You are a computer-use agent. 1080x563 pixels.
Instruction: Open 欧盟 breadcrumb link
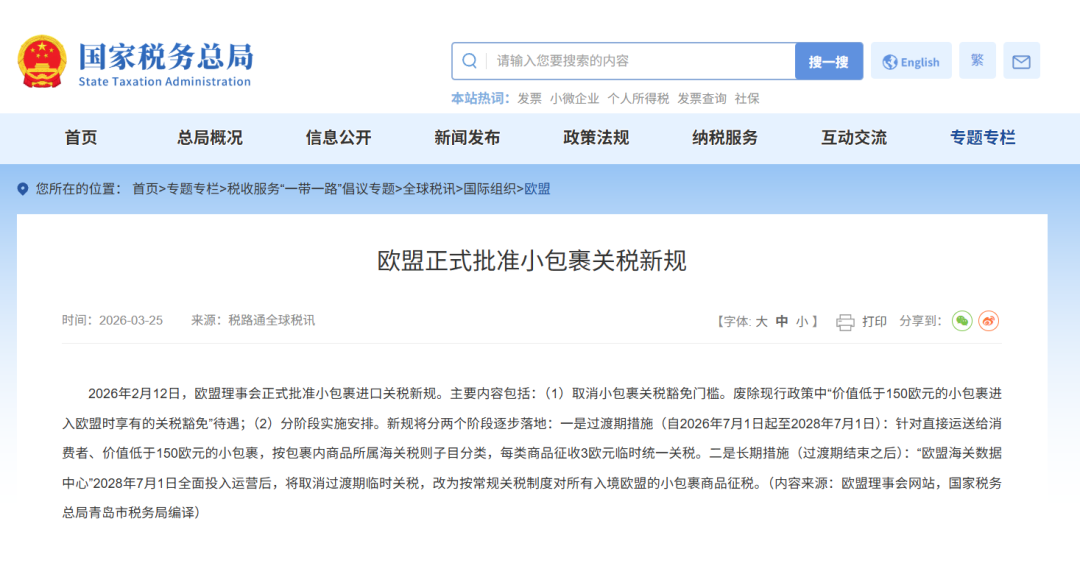click(x=537, y=189)
